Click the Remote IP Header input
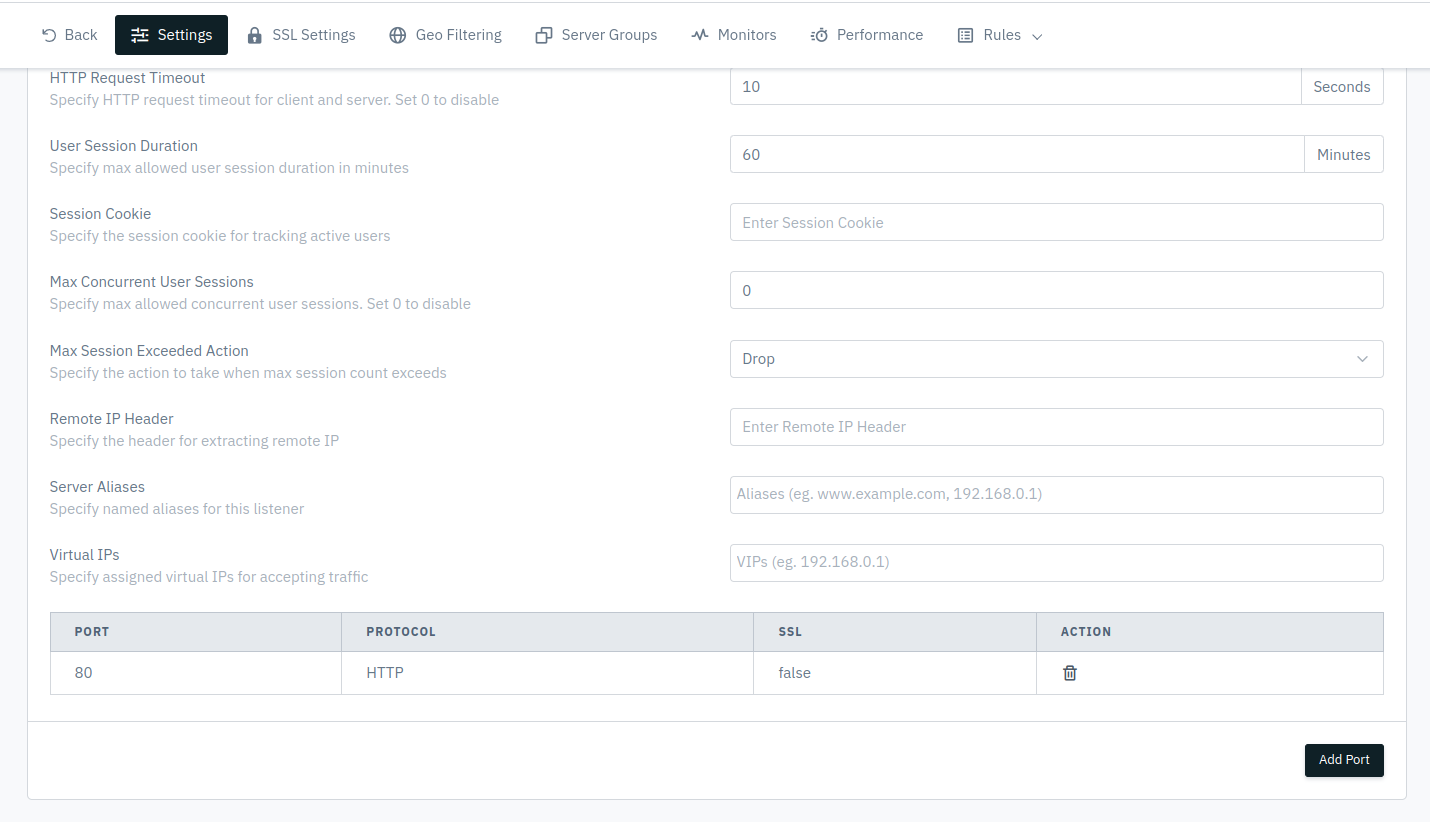The image size is (1430, 822). pos(1057,427)
